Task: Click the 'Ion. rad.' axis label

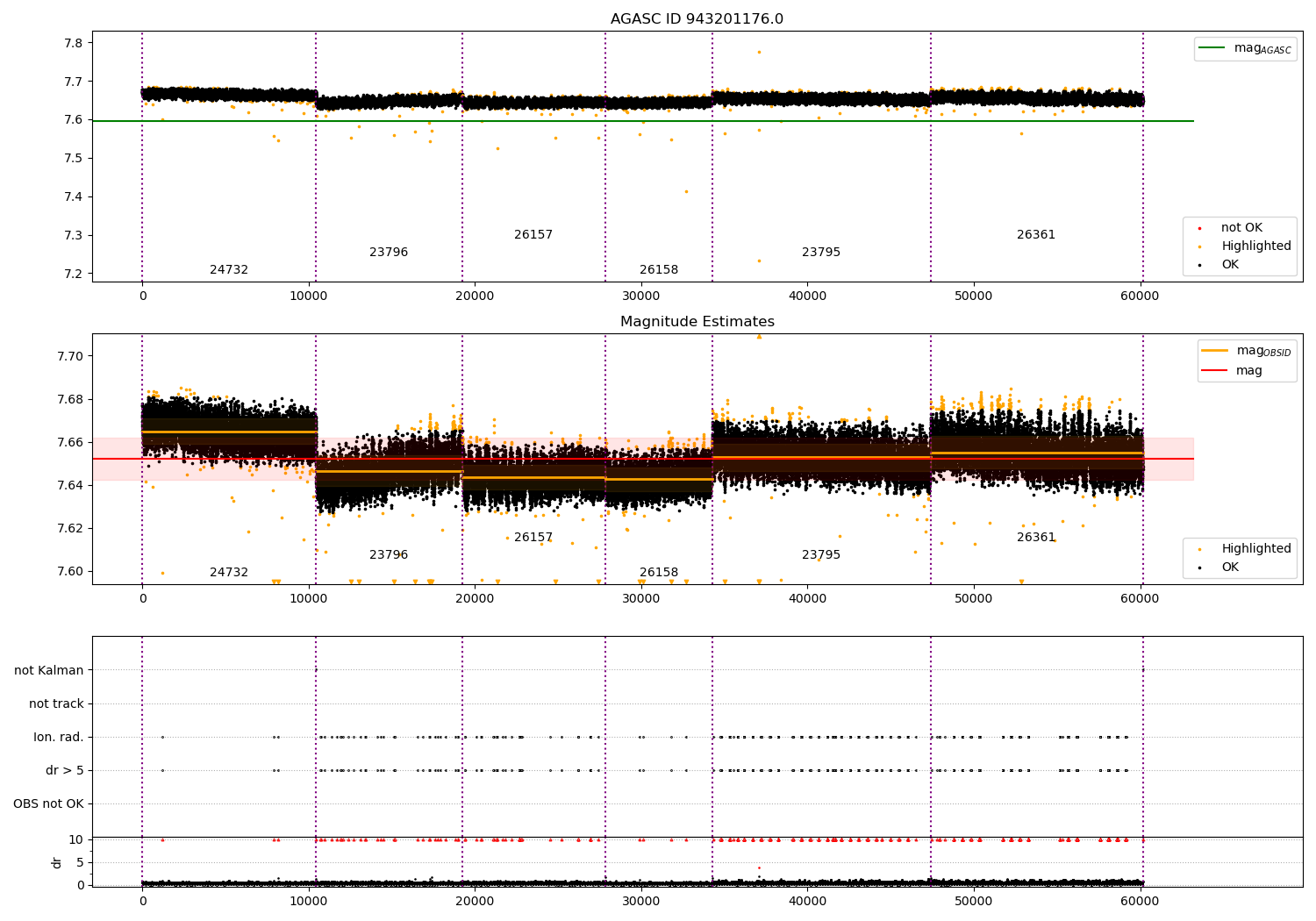Action: tap(59, 738)
